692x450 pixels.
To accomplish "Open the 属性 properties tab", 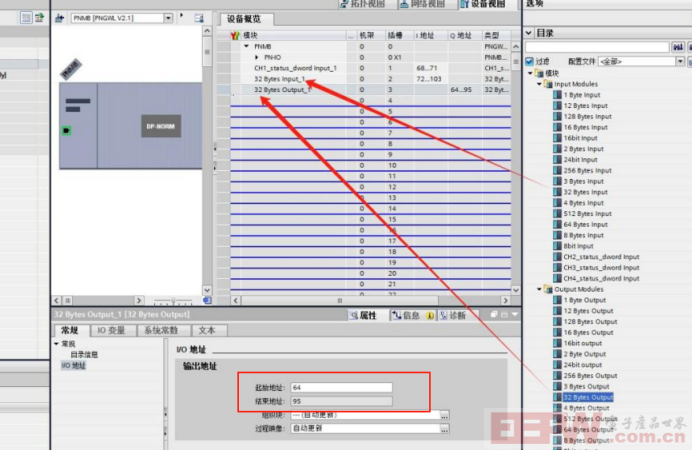I will [364, 315].
